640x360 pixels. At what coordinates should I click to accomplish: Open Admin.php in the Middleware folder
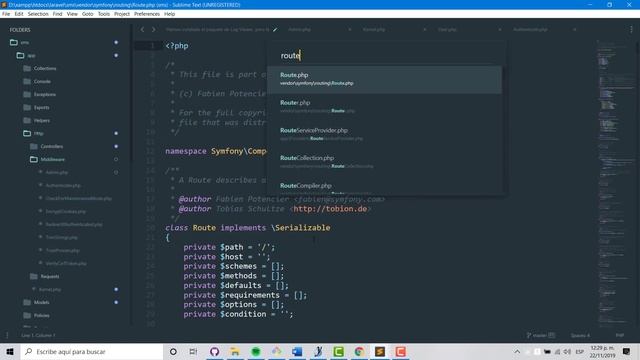tap(57, 173)
